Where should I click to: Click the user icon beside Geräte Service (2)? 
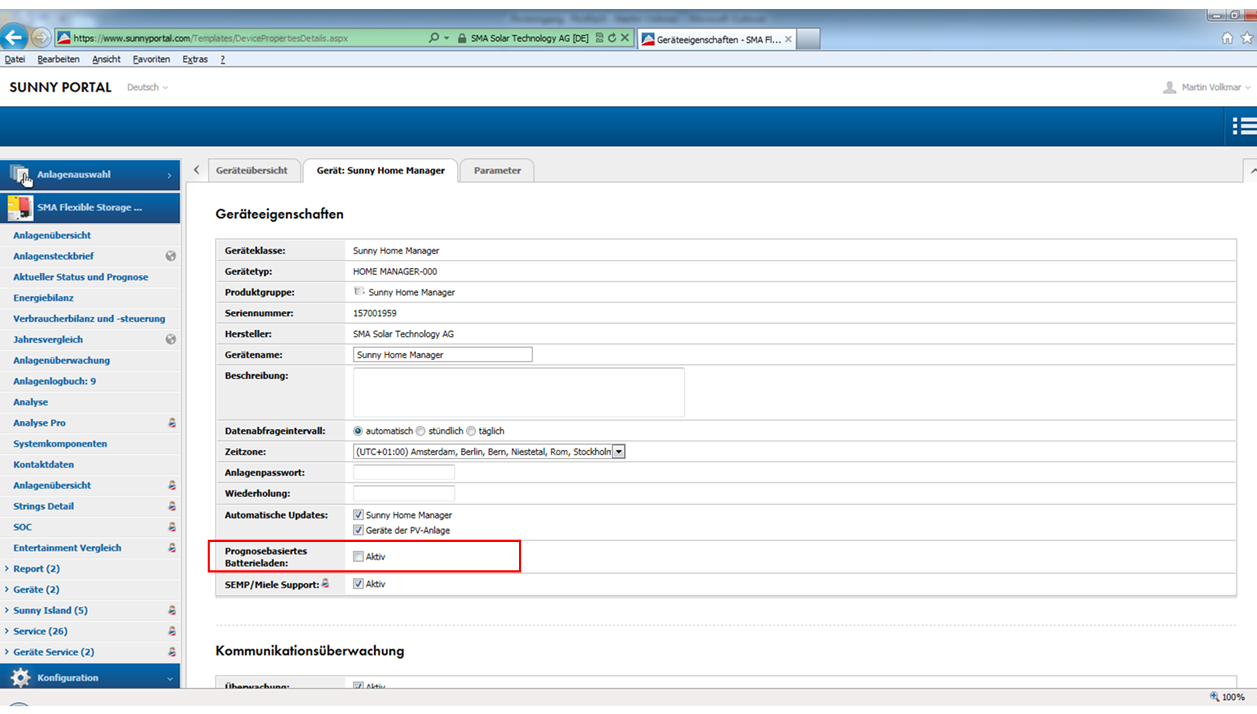[x=172, y=652]
